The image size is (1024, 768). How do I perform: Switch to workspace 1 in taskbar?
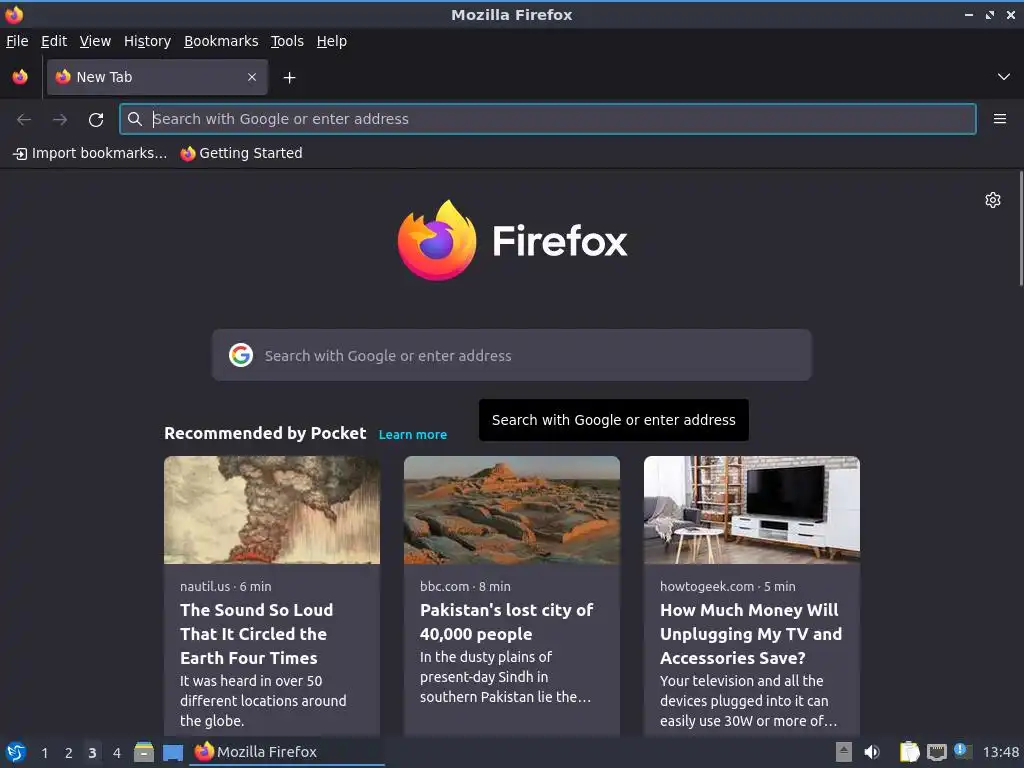(44, 753)
